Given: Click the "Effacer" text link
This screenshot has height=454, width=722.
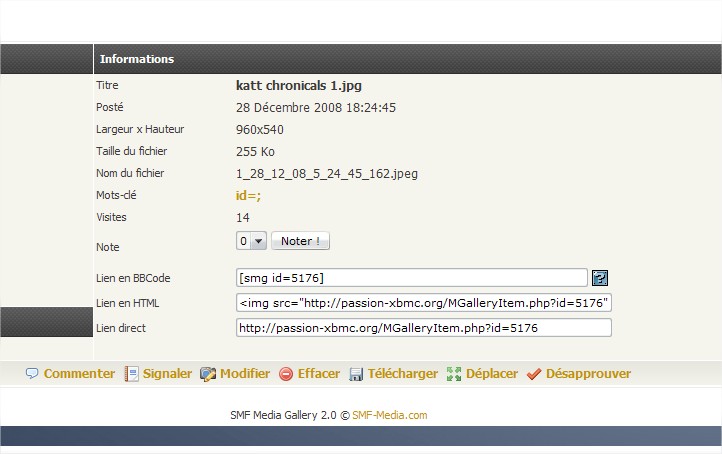Looking at the screenshot, I should [319, 374].
